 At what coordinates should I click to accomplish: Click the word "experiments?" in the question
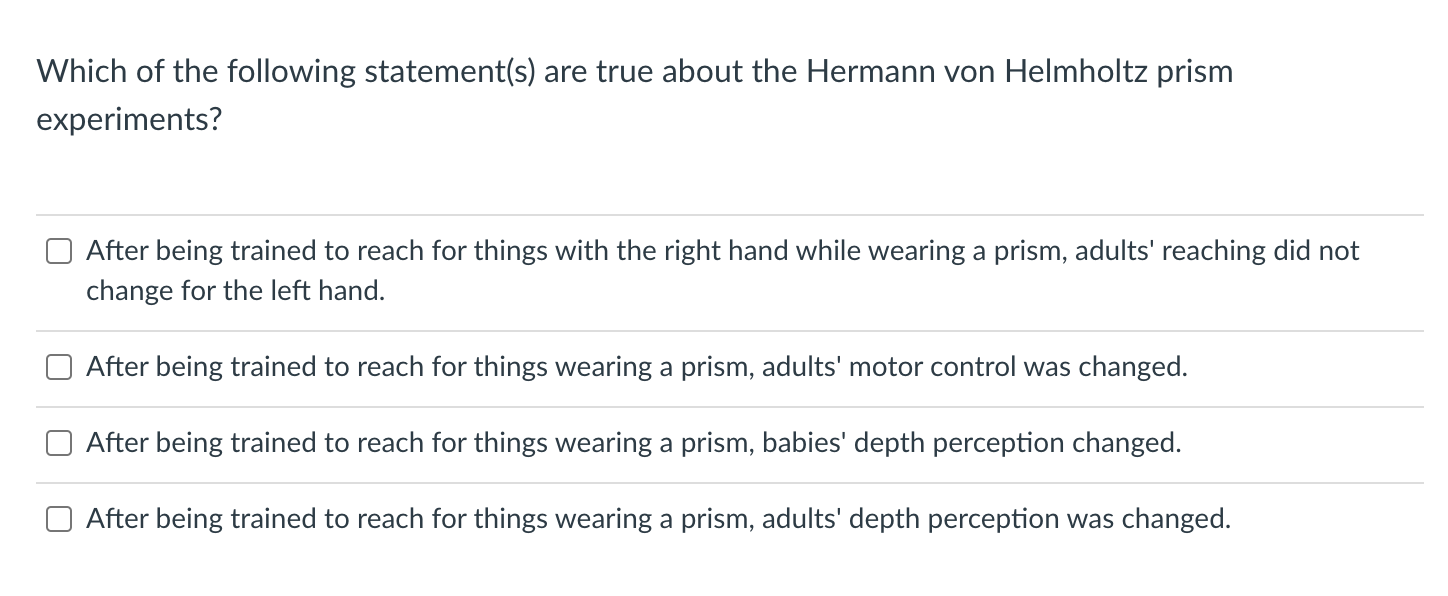pos(130,120)
